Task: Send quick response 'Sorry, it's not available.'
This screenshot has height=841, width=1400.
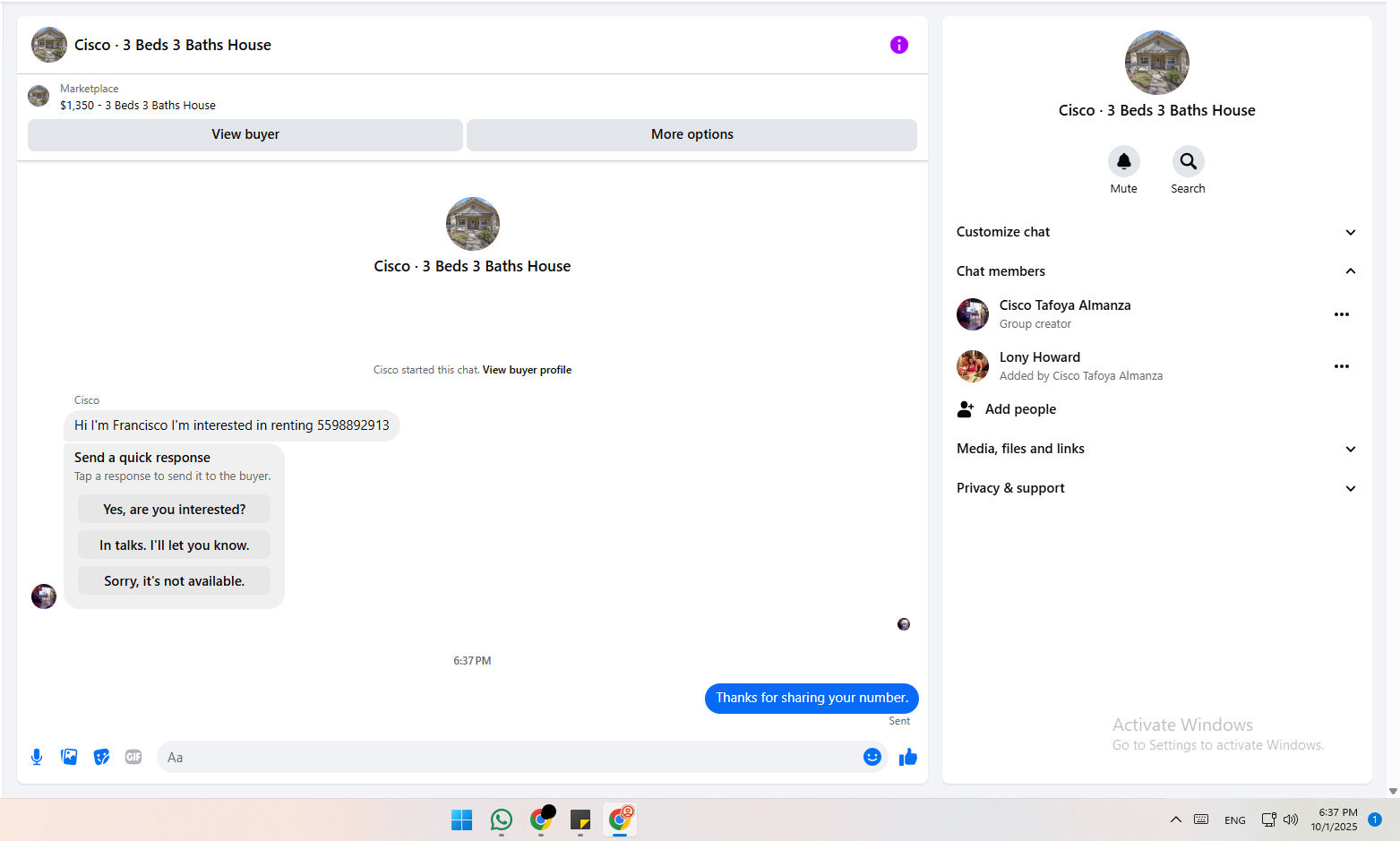Action: 175,581
